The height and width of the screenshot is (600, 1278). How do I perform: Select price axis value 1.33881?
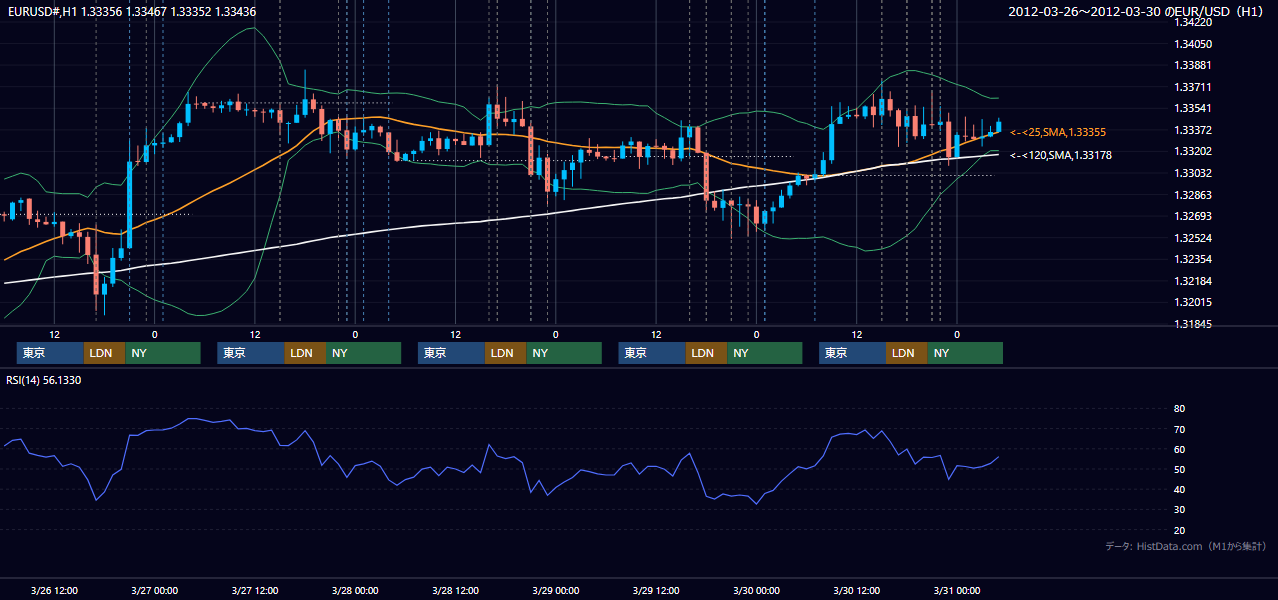click(1193, 66)
